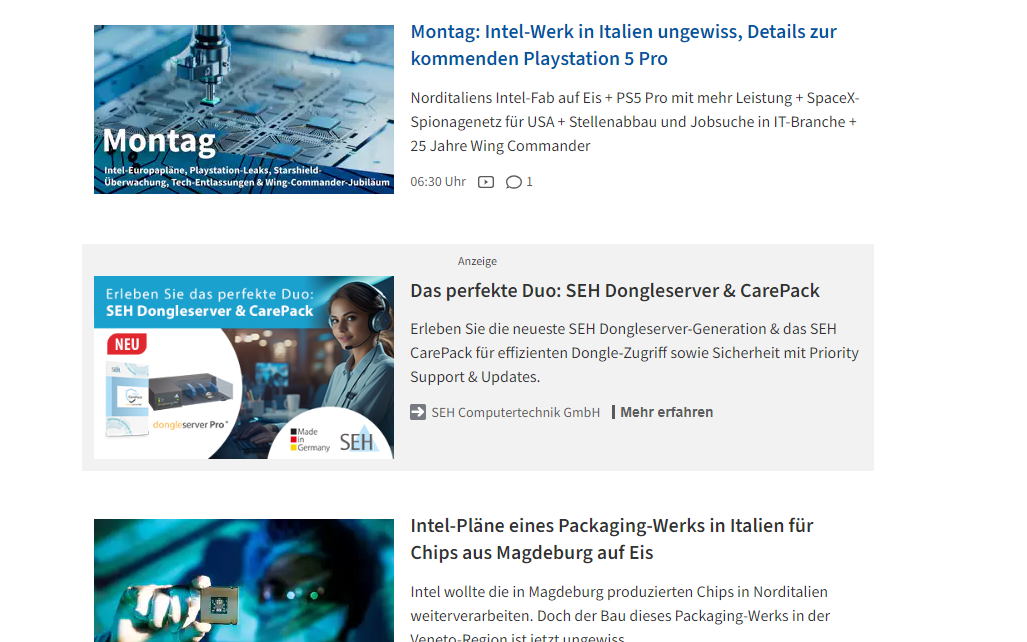This screenshot has height=642, width=1027.
Task: Click the Mehr erfahren button
Action: [666, 413]
